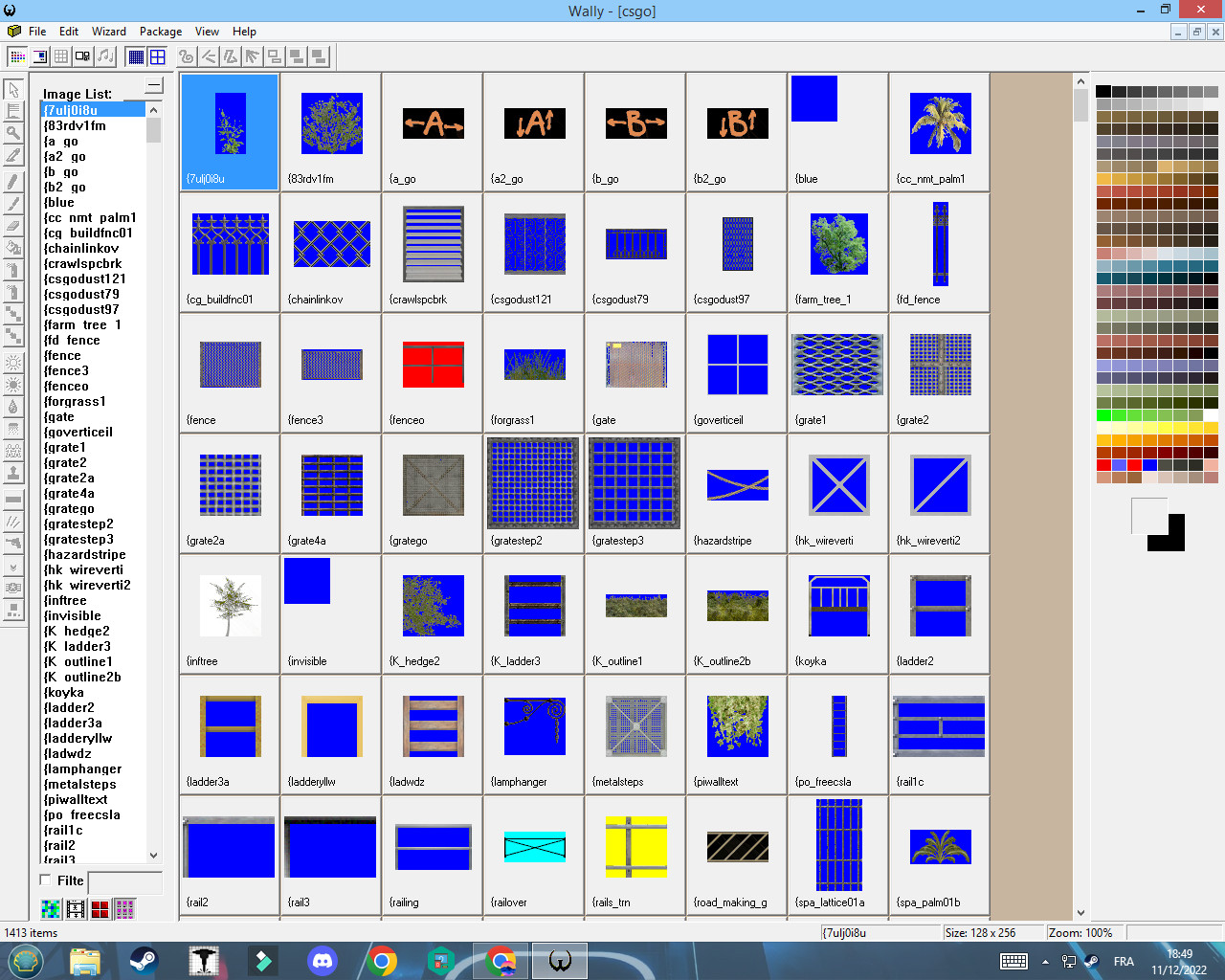
Task: Select the {hk_wireverti thumbnail
Action: (x=838, y=493)
